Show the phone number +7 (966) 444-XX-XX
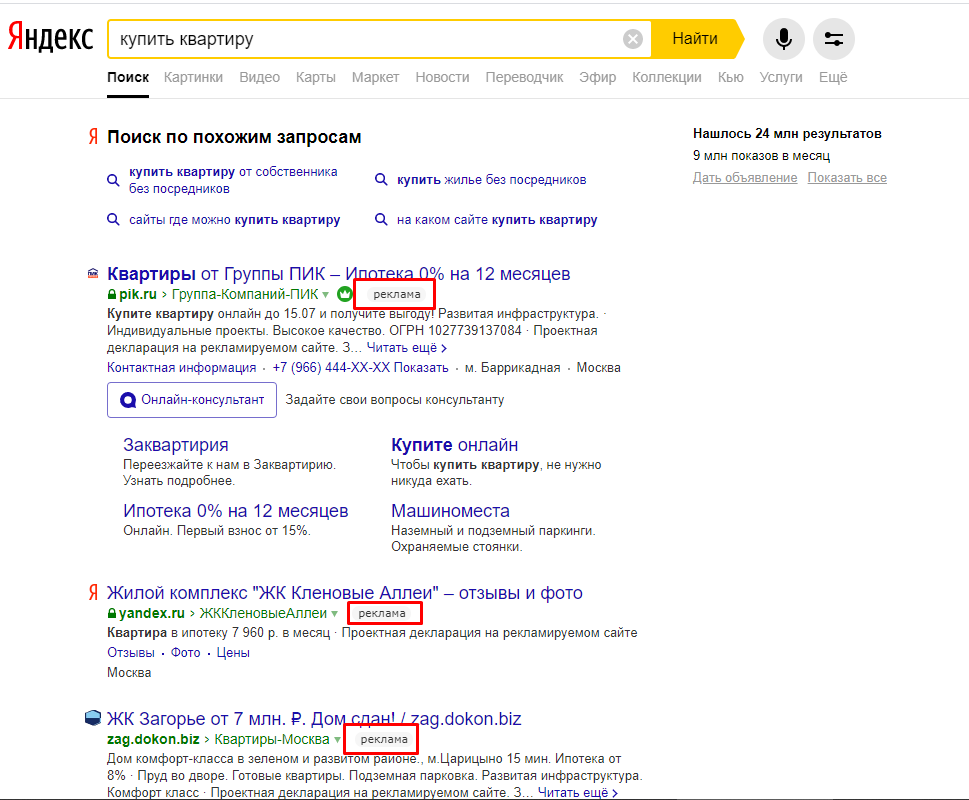 (360, 368)
